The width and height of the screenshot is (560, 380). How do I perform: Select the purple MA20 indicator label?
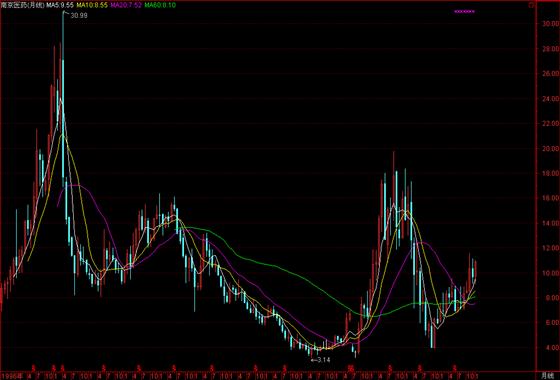[x=126, y=5]
